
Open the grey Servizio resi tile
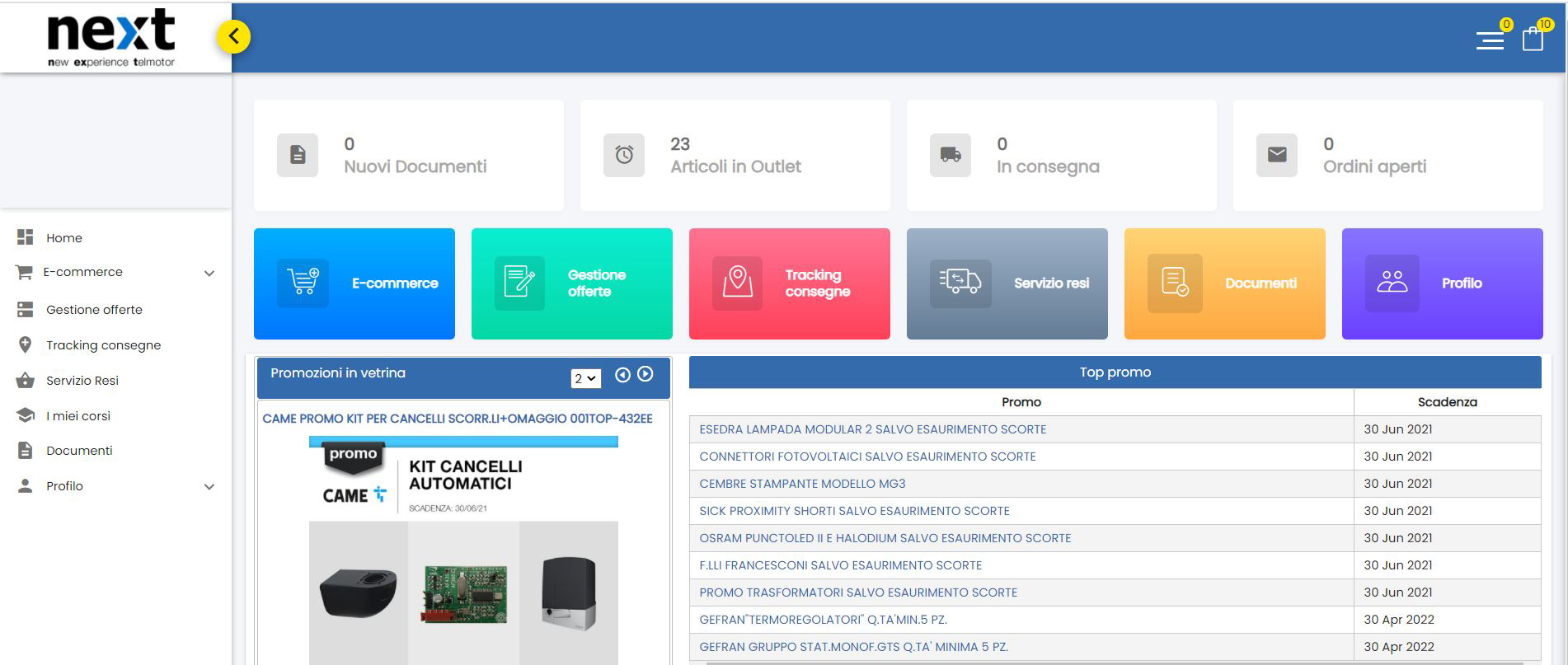pos(1007,283)
